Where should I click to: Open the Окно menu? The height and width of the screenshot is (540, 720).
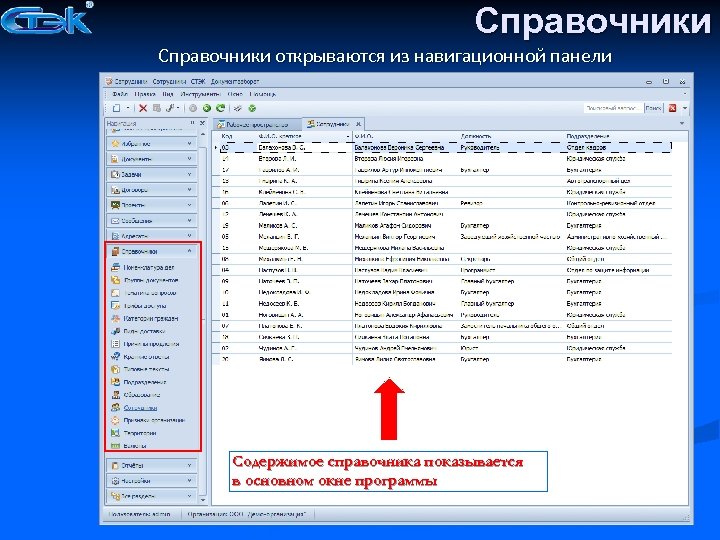(235, 94)
